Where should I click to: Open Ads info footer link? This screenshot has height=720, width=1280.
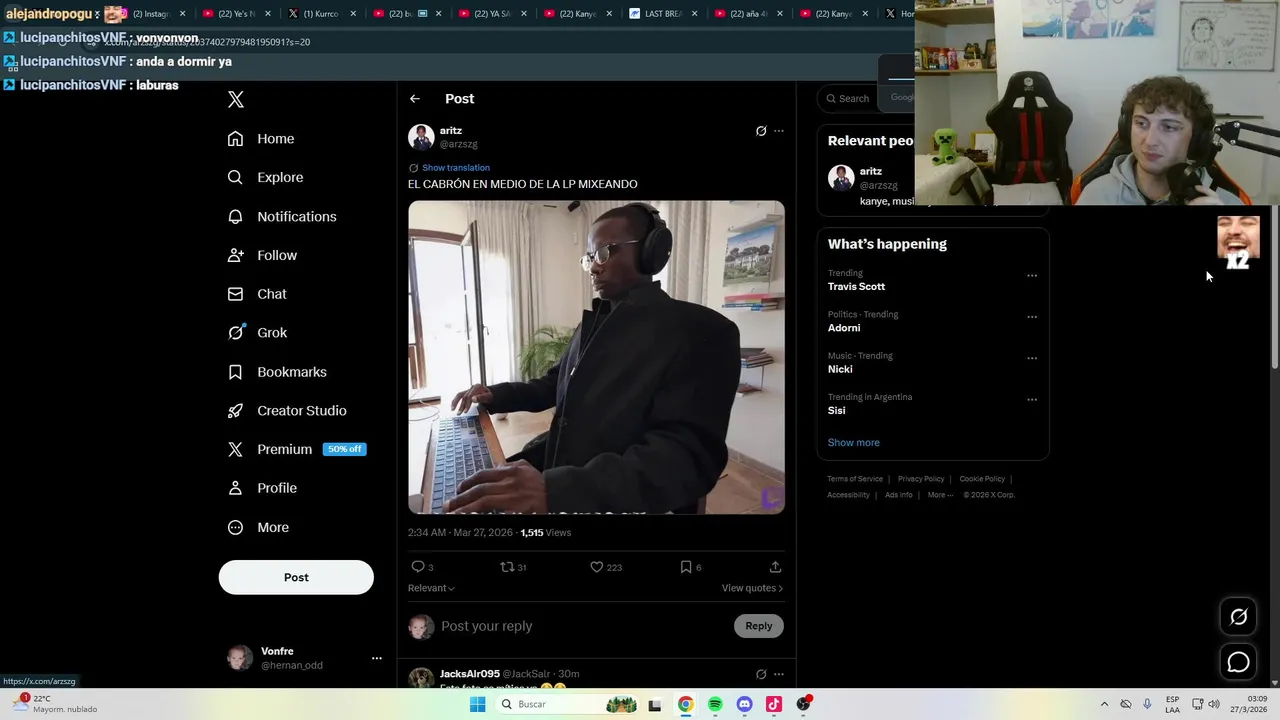point(898,495)
